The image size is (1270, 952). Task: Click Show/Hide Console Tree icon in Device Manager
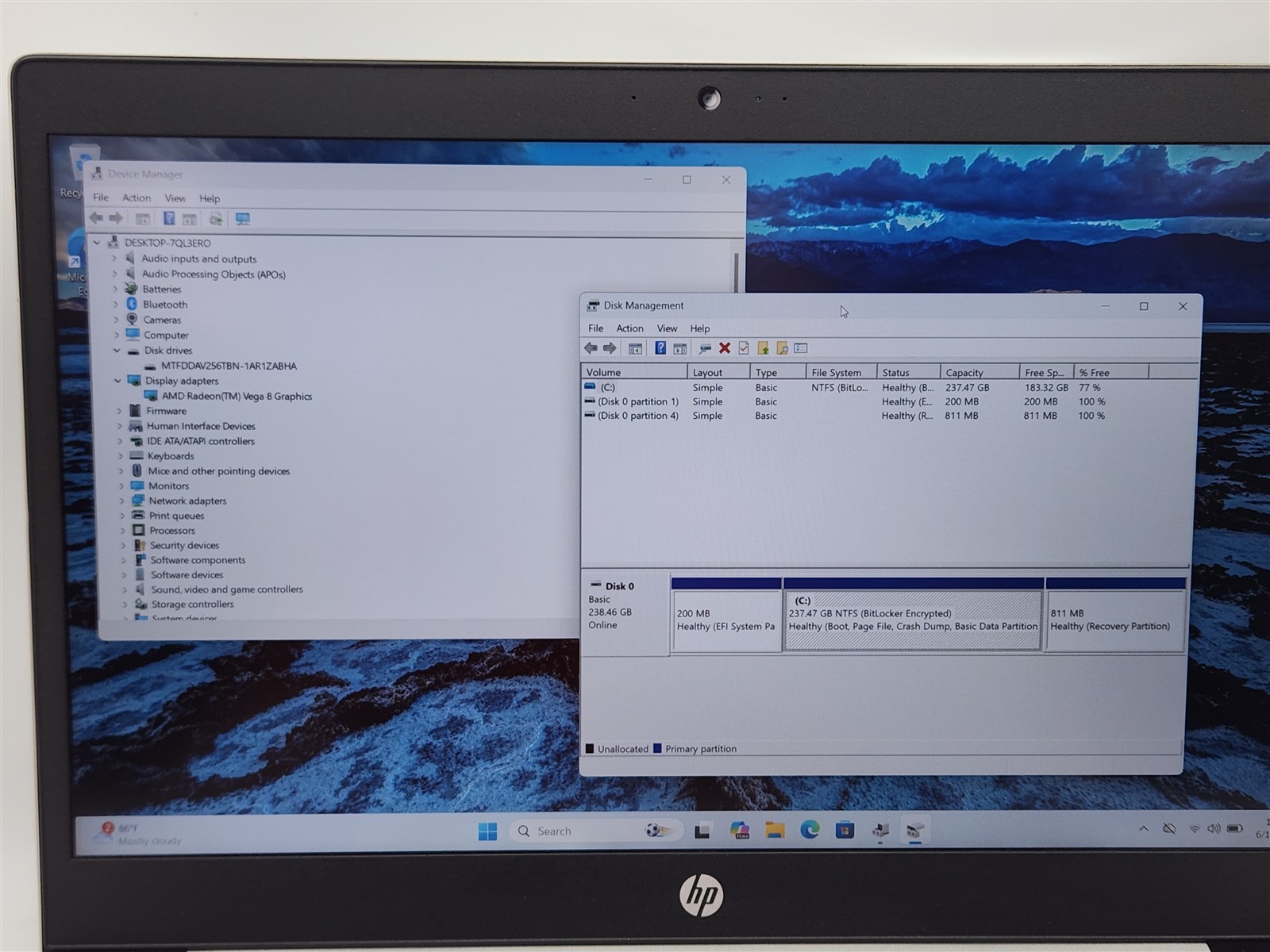coord(143,219)
